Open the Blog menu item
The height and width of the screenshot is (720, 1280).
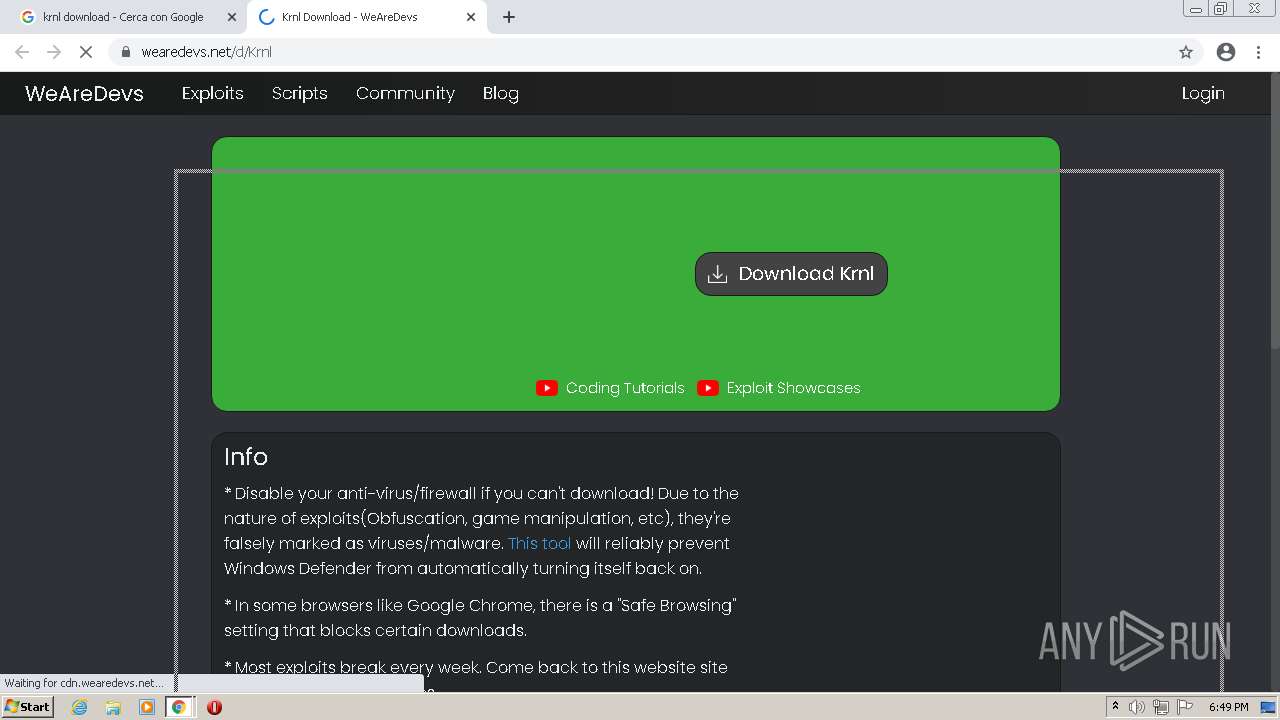click(x=500, y=93)
